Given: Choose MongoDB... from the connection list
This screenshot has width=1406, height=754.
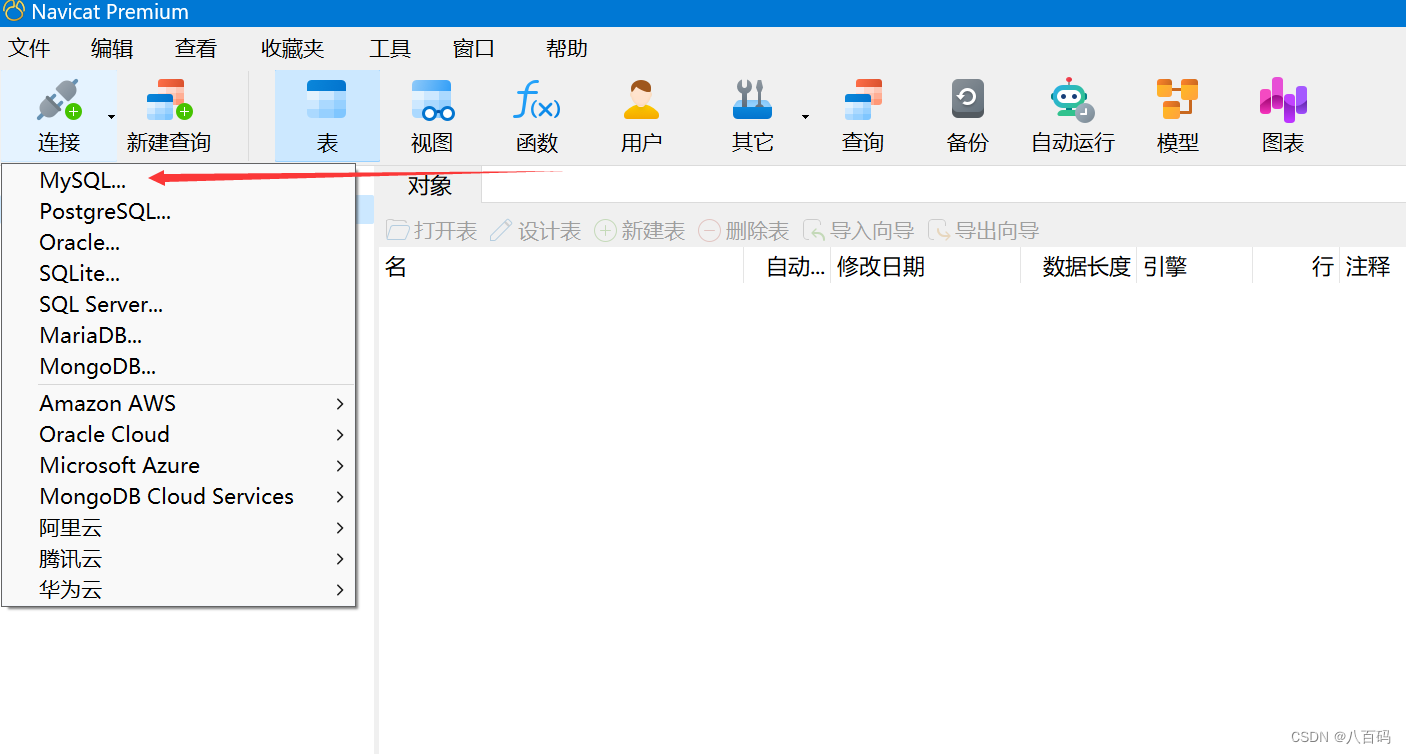Looking at the screenshot, I should 179,366.
